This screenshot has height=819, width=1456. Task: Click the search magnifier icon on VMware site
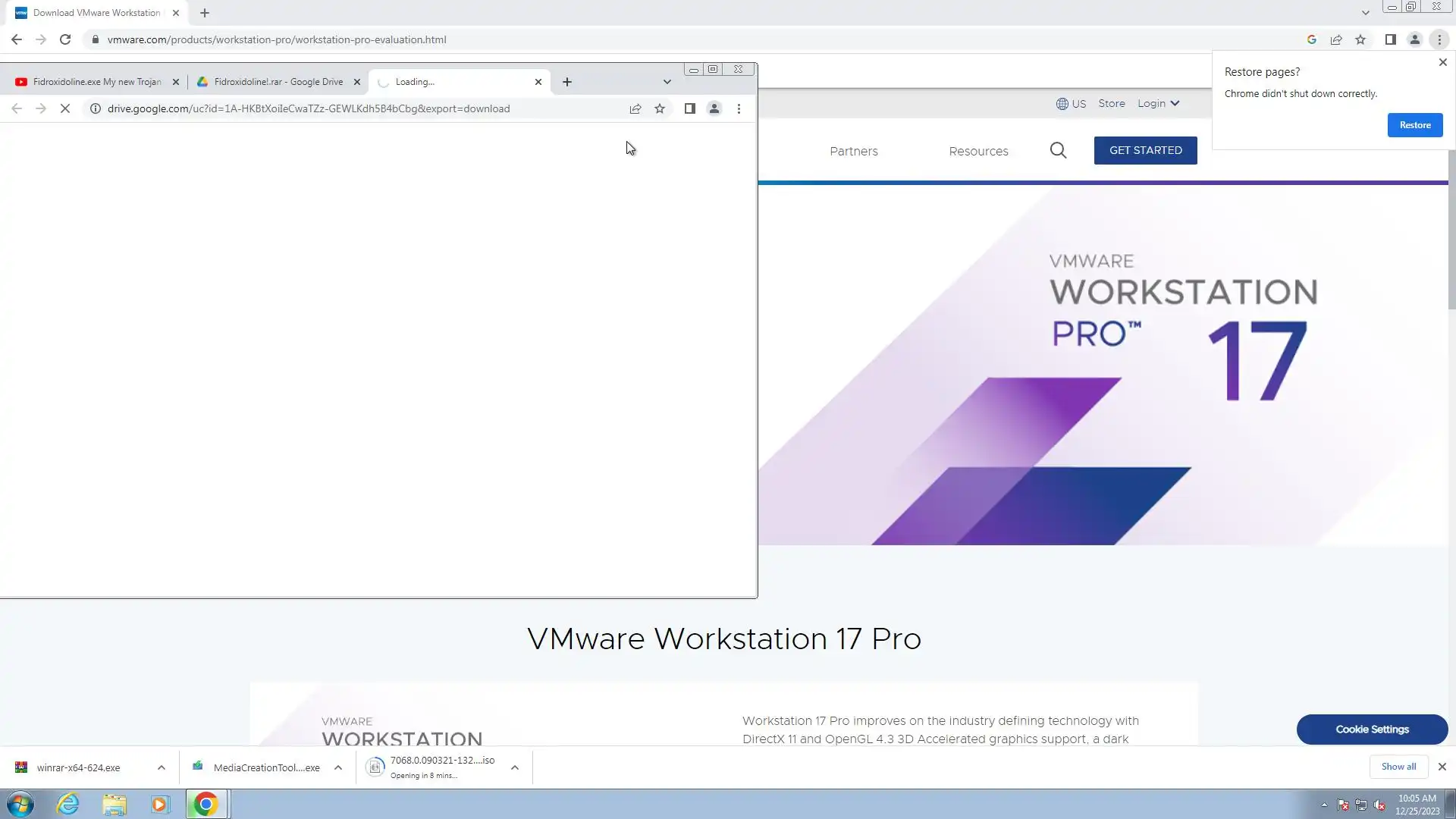(x=1058, y=151)
